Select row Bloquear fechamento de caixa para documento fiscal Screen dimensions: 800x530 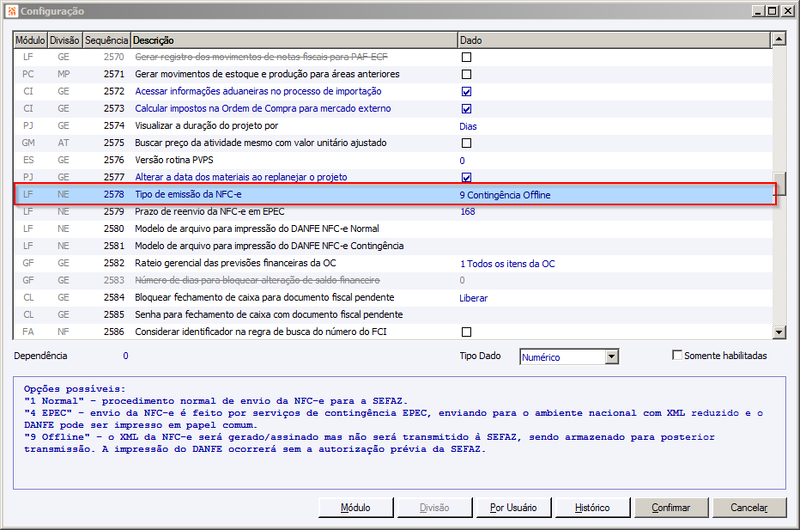pos(393,297)
